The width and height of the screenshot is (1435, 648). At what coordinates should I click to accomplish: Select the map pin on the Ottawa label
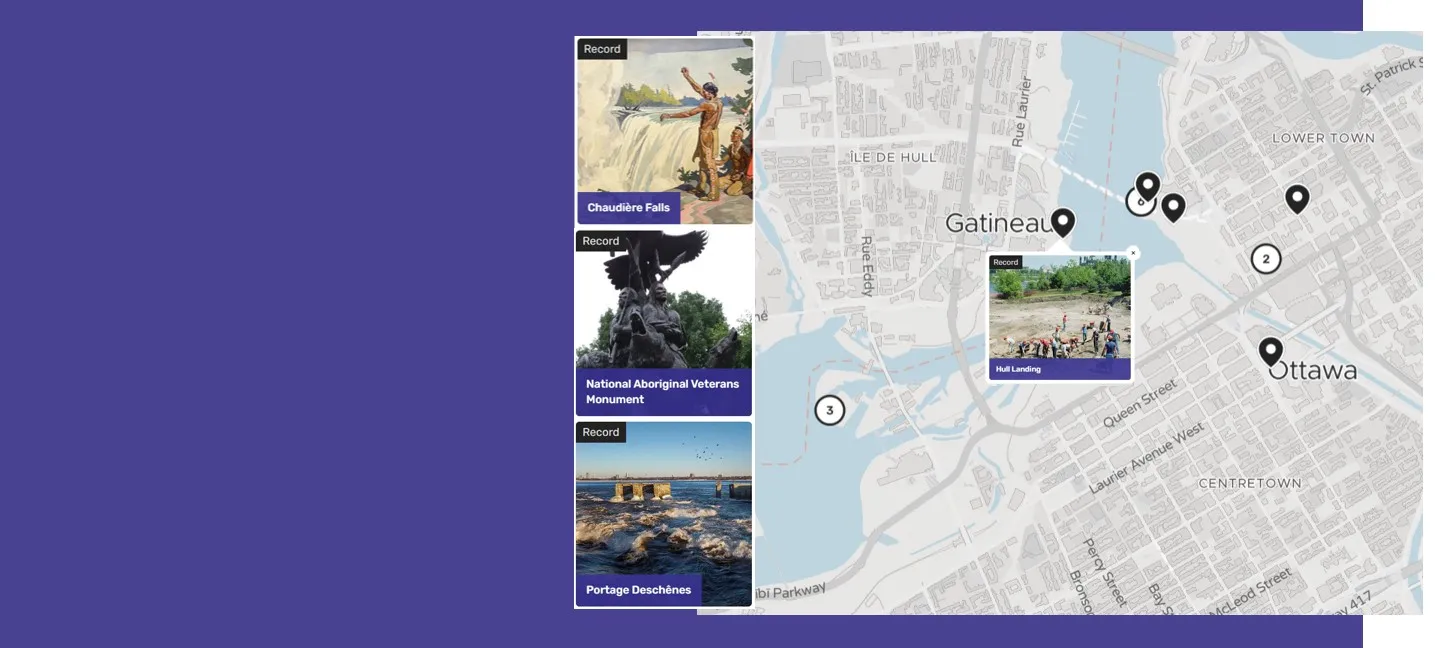(x=1270, y=351)
